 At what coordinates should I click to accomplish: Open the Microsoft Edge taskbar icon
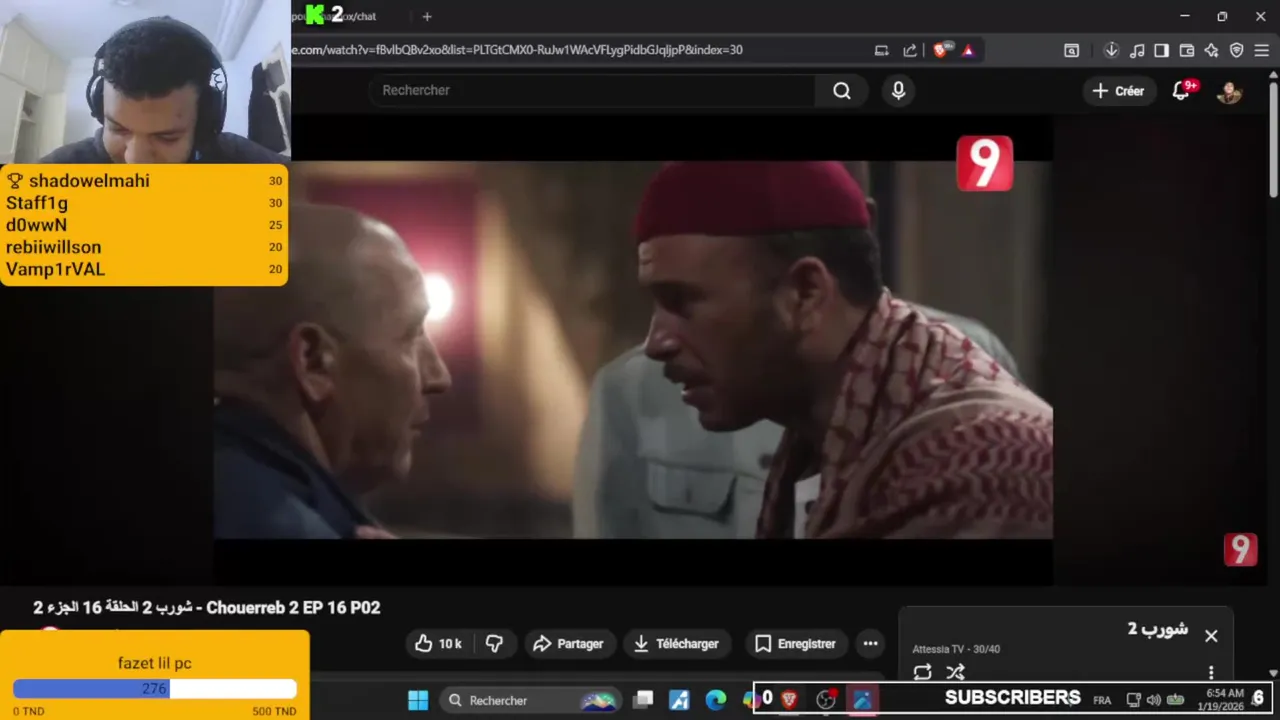(716, 700)
